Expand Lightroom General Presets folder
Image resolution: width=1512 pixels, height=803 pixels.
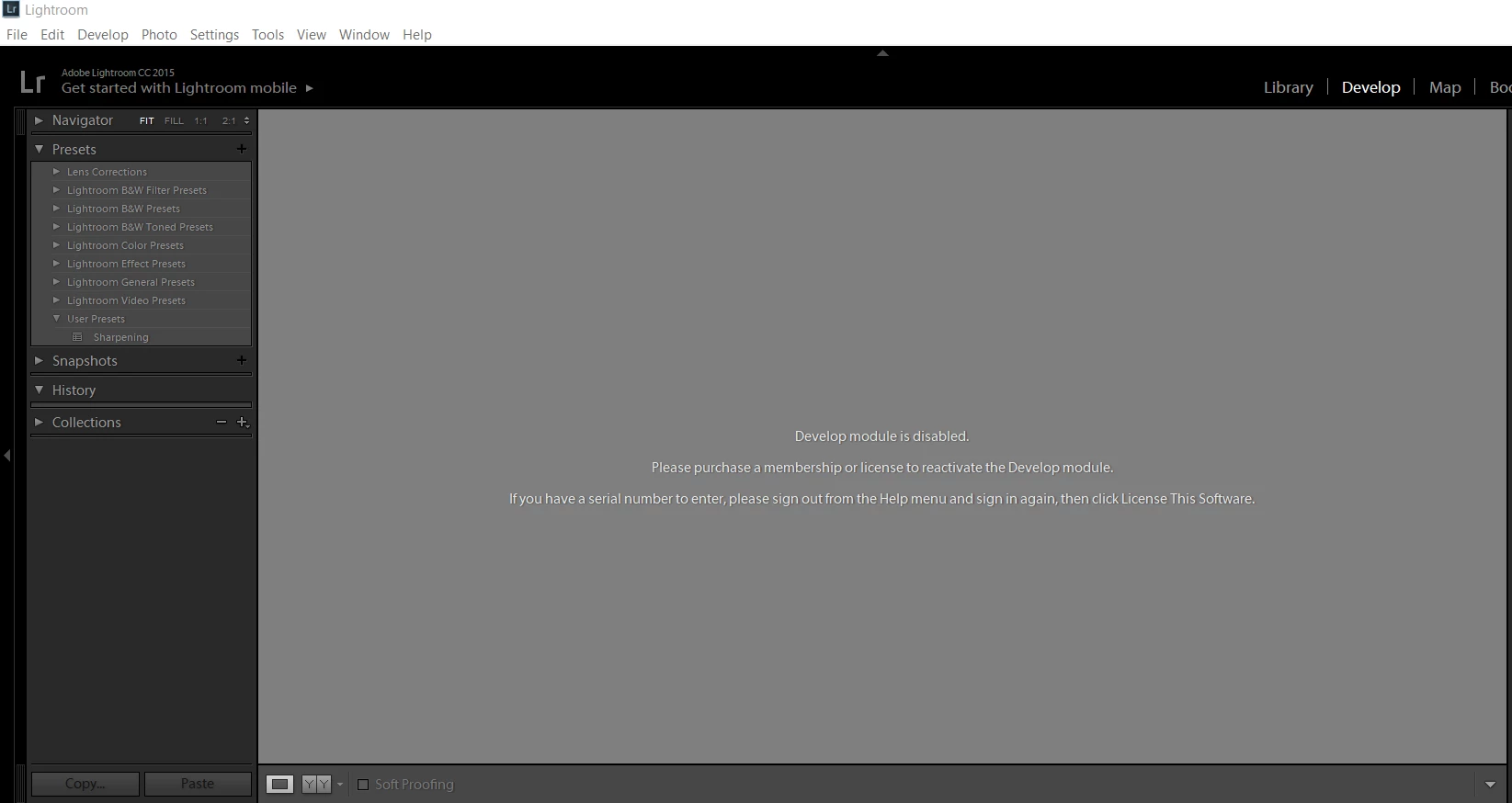click(57, 282)
